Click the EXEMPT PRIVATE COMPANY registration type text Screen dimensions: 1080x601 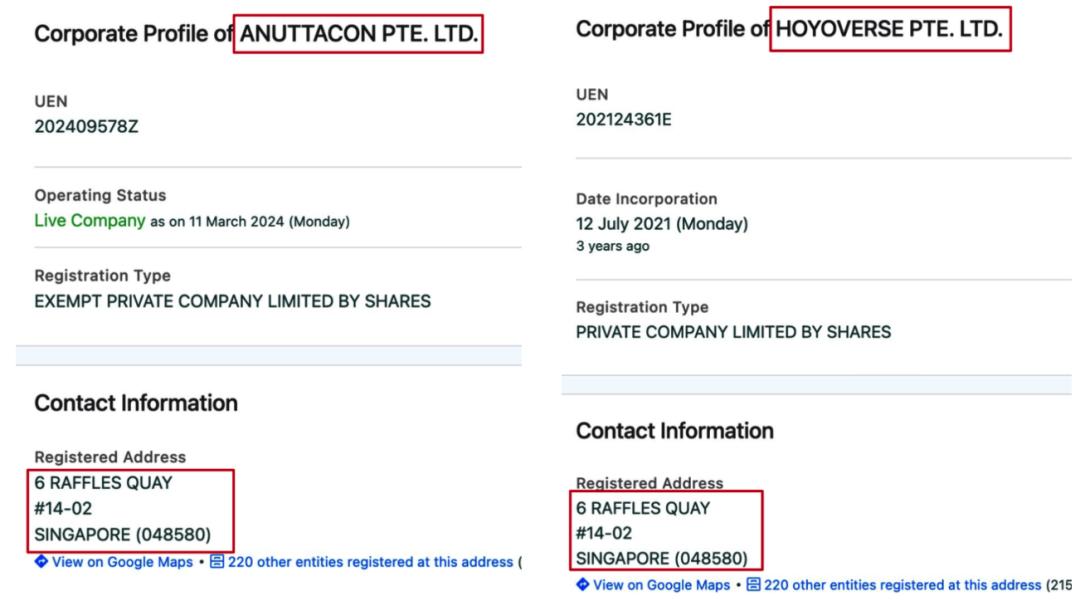point(232,301)
